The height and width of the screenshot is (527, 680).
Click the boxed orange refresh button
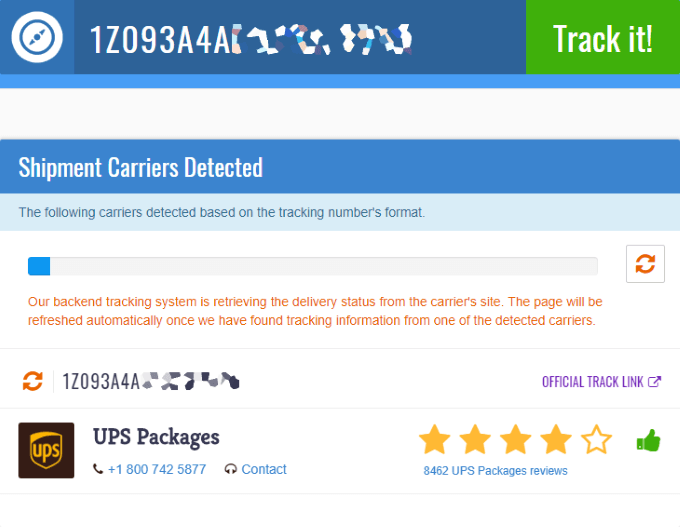click(645, 264)
